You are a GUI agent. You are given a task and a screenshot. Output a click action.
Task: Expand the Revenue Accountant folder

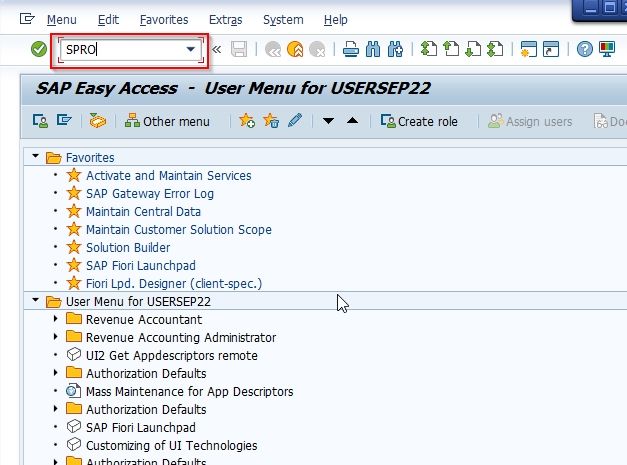pos(56,319)
